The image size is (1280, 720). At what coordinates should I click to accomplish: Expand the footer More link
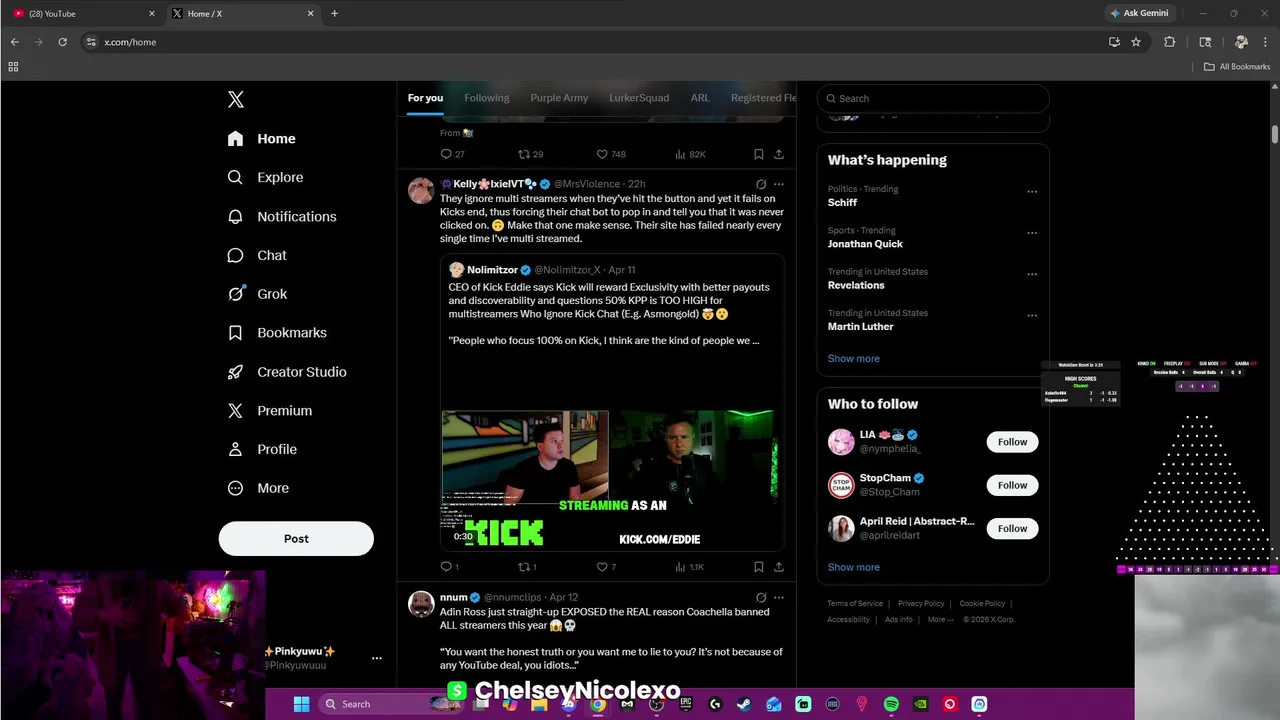940,620
